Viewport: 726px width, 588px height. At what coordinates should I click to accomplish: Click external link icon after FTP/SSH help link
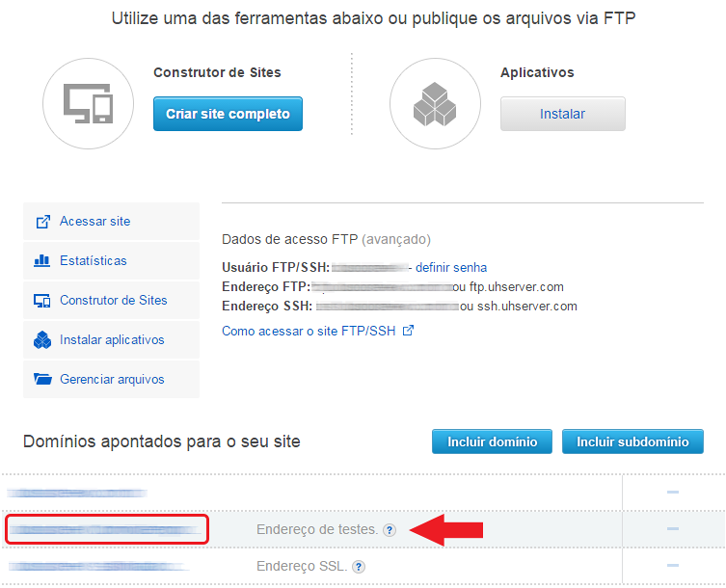point(408,331)
